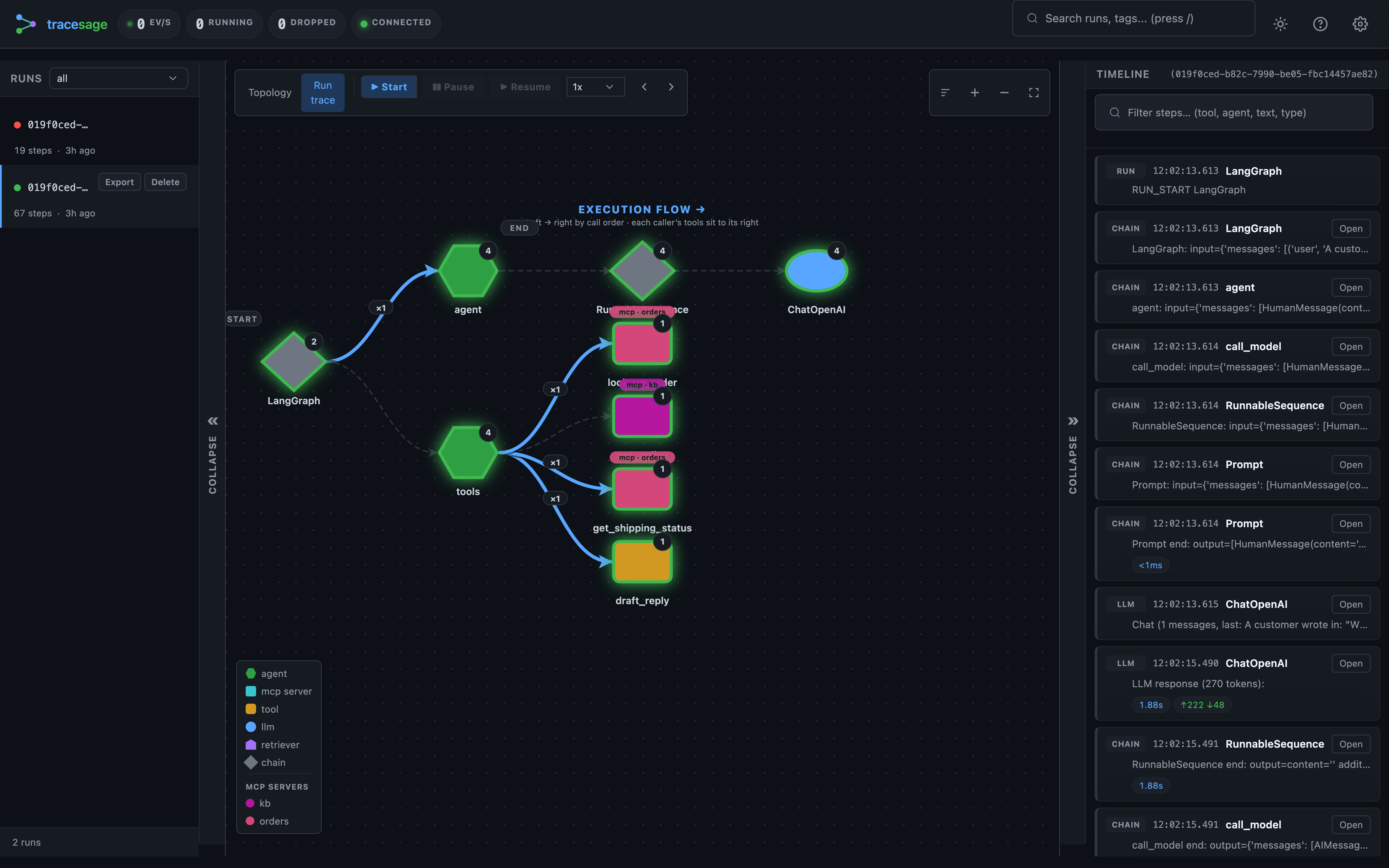Switch to the Topology tab

pyautogui.click(x=270, y=92)
